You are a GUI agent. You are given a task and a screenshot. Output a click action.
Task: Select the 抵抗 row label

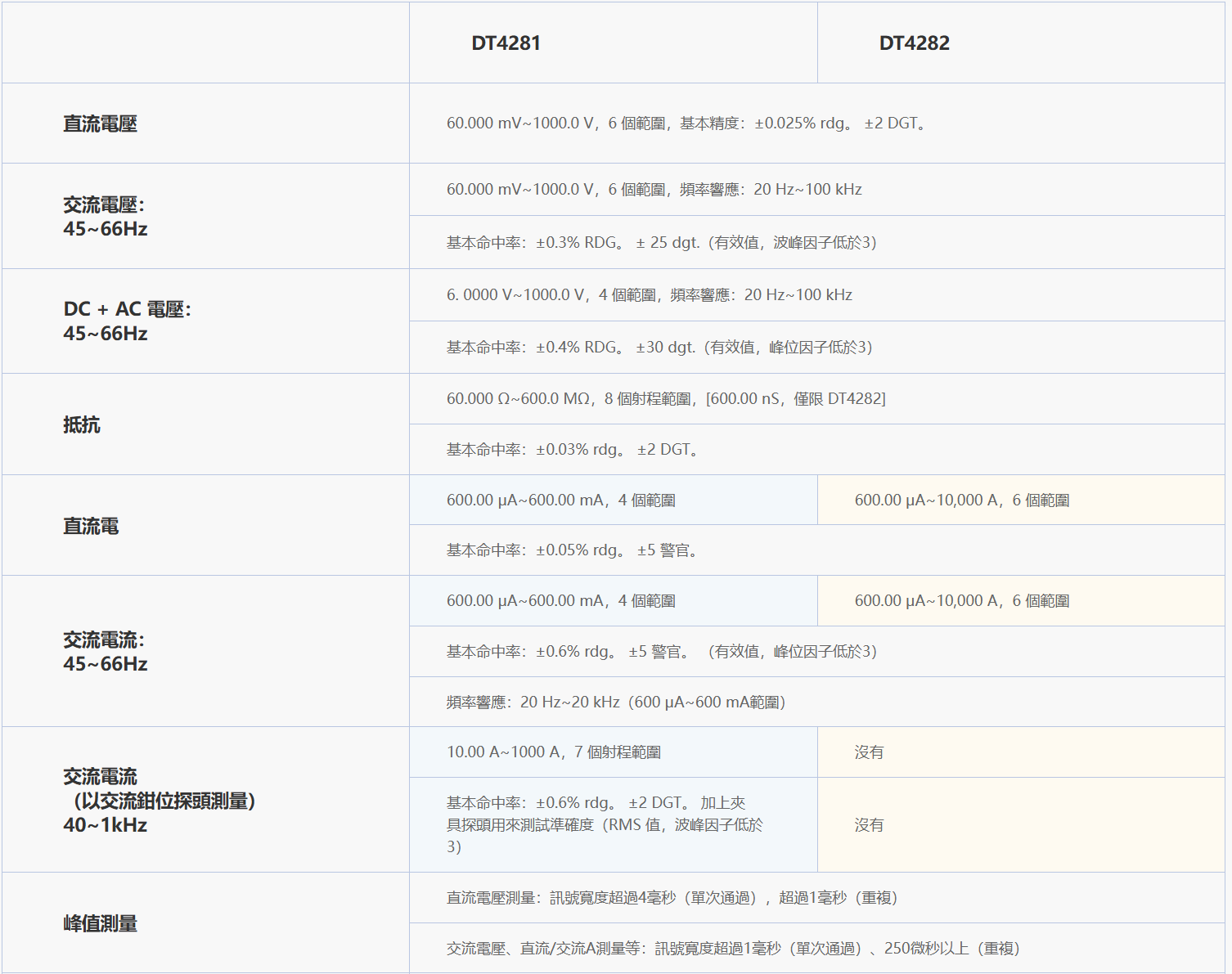(x=82, y=424)
